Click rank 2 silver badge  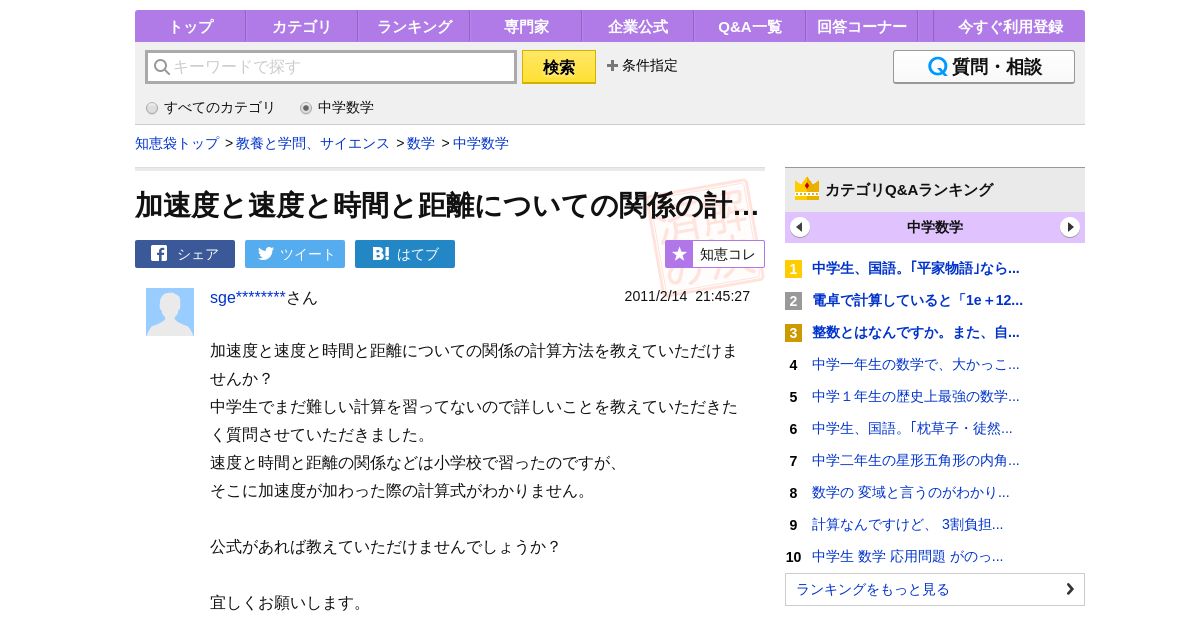click(x=793, y=301)
